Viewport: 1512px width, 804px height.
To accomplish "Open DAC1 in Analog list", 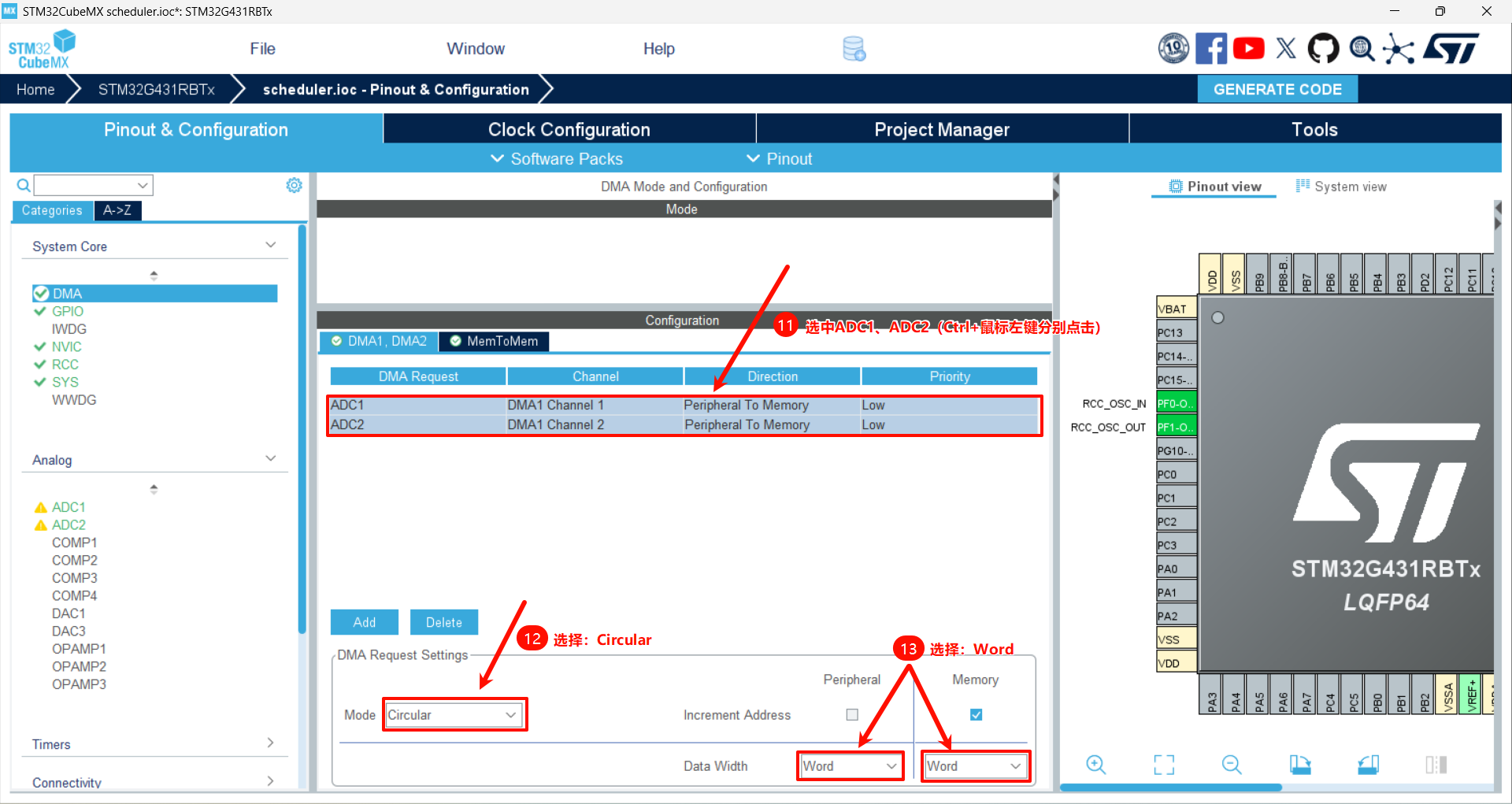I will point(69,613).
